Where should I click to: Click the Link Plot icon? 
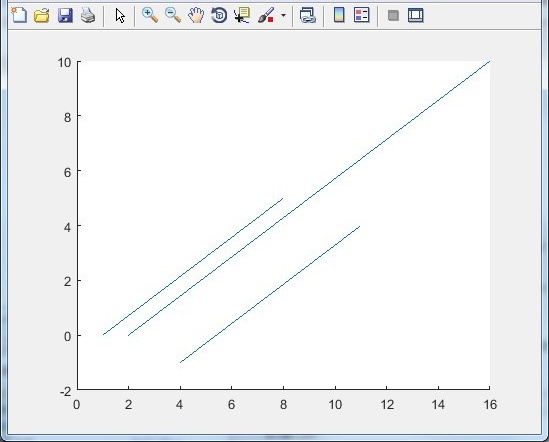tap(308, 15)
